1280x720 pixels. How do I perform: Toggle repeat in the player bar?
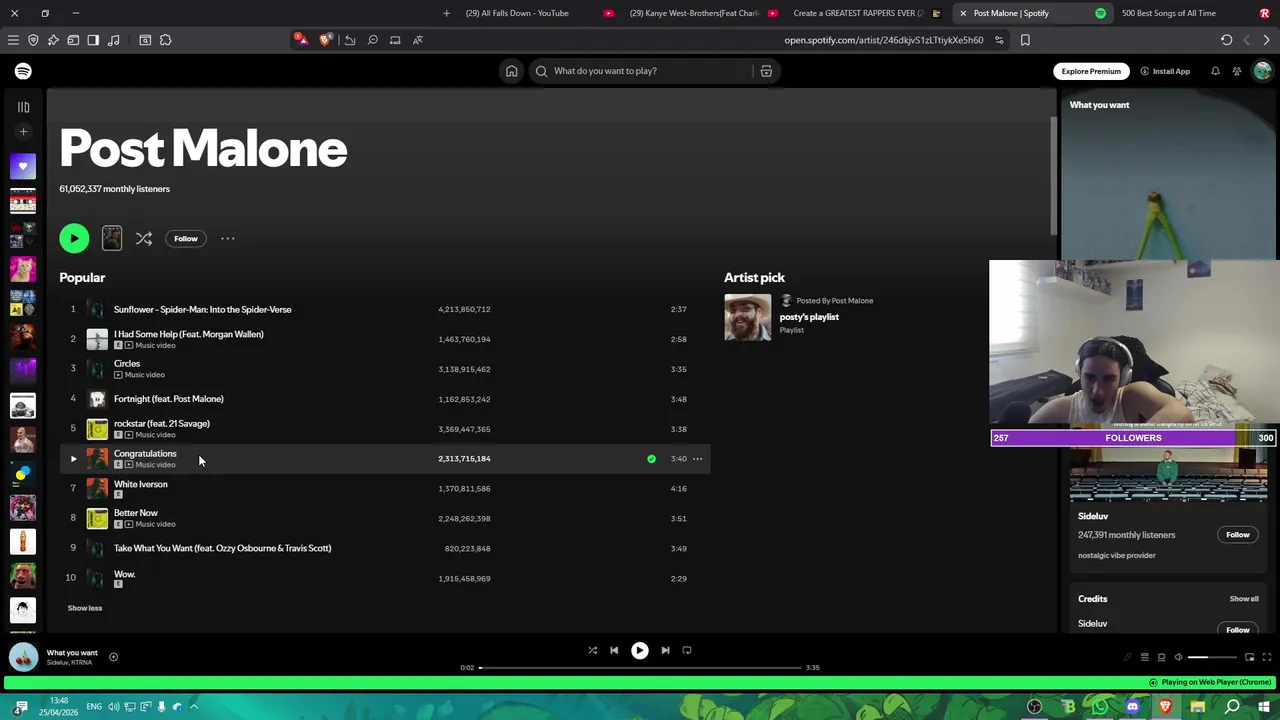pyautogui.click(x=687, y=650)
